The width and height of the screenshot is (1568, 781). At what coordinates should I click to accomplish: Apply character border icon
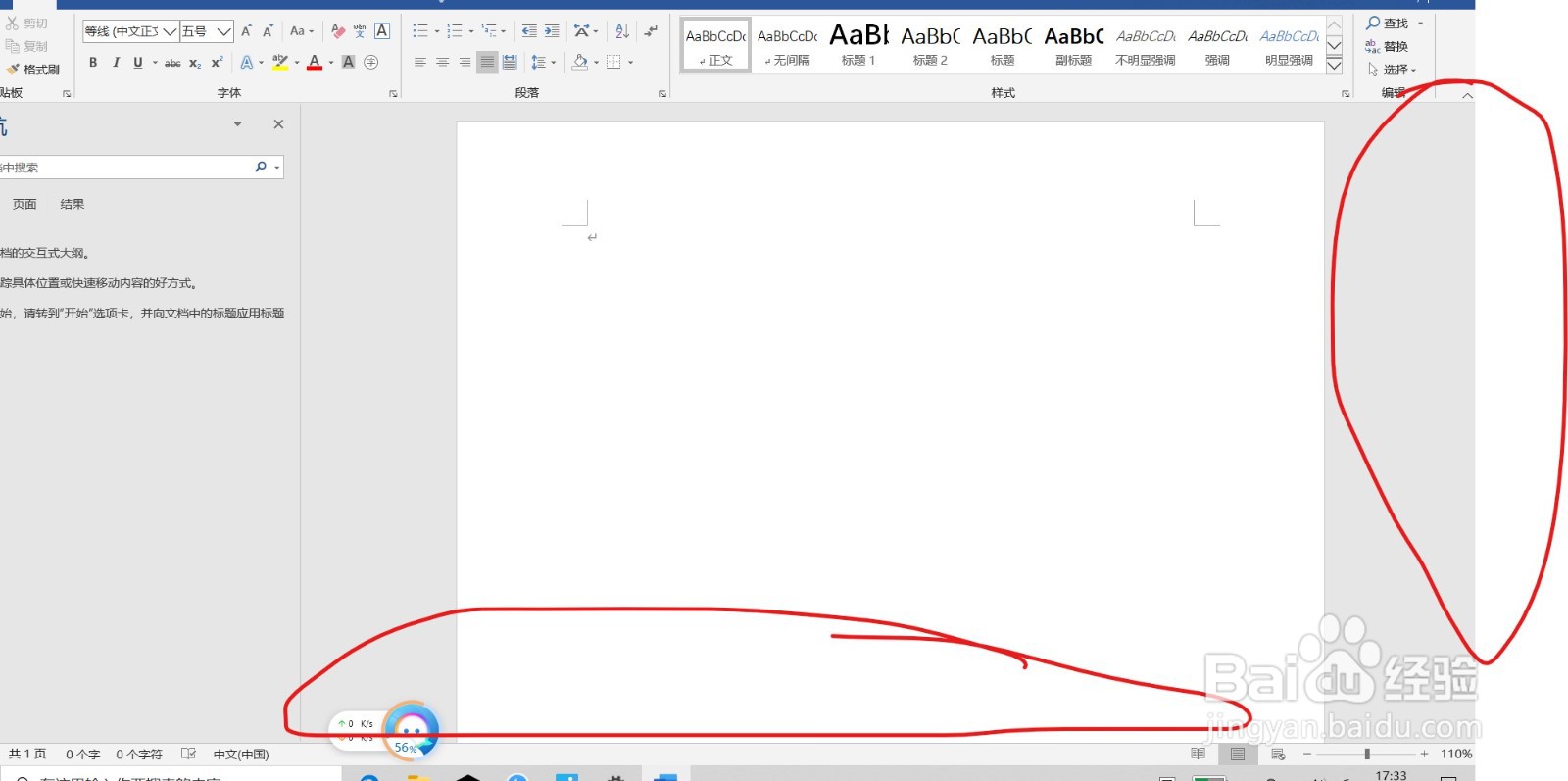point(382,31)
